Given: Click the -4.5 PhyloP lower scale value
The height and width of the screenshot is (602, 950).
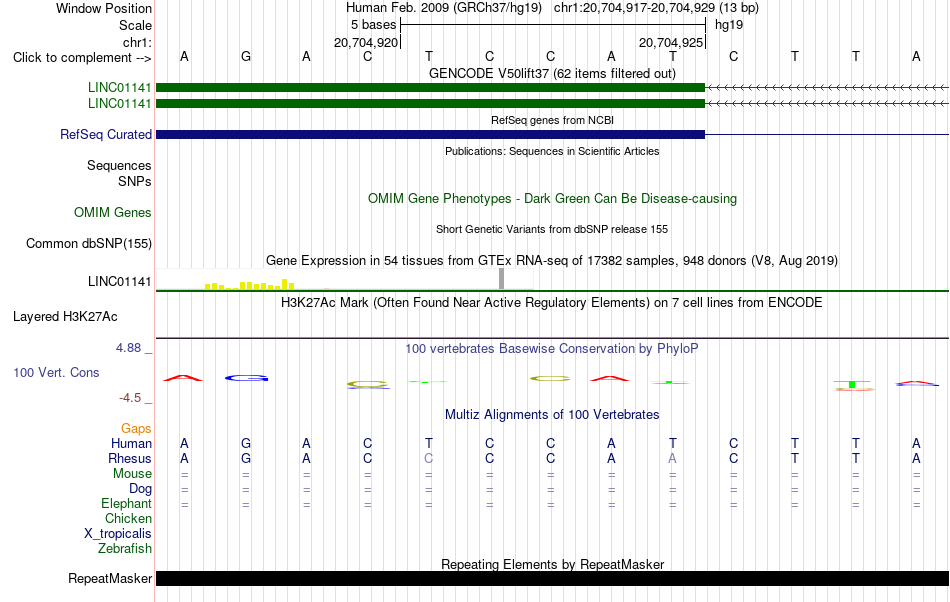Looking at the screenshot, I should 130,397.
